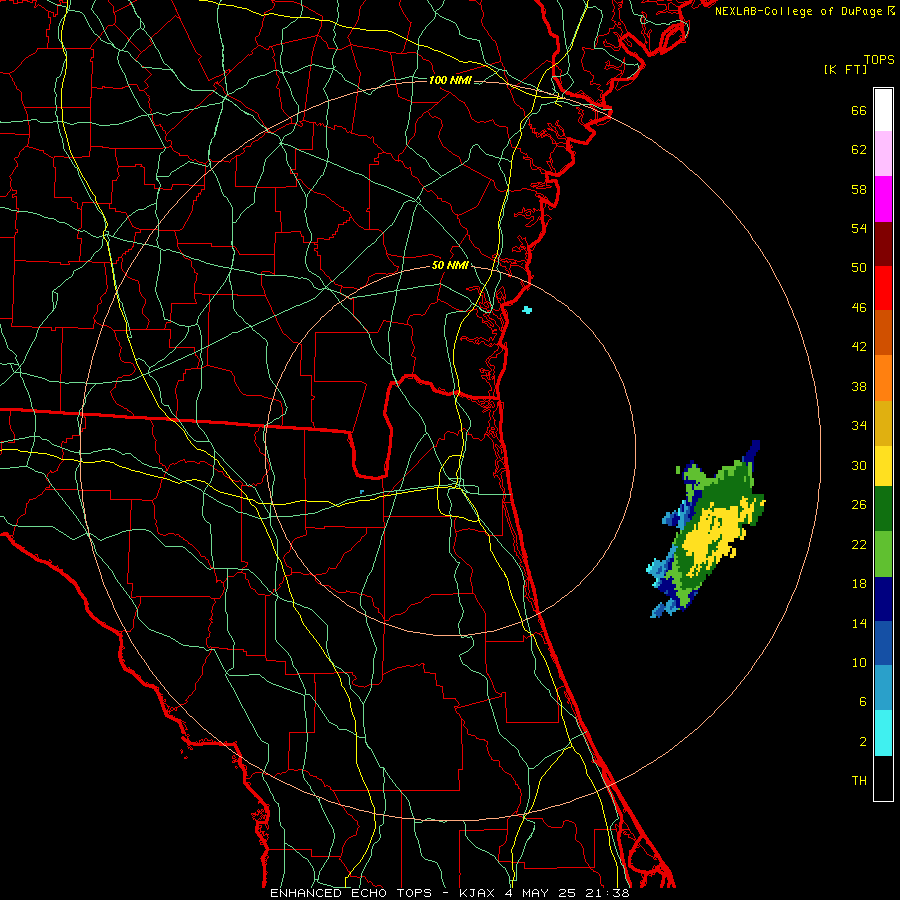The height and width of the screenshot is (900, 900).
Task: Click the legend value 14
Action: pos(859,623)
